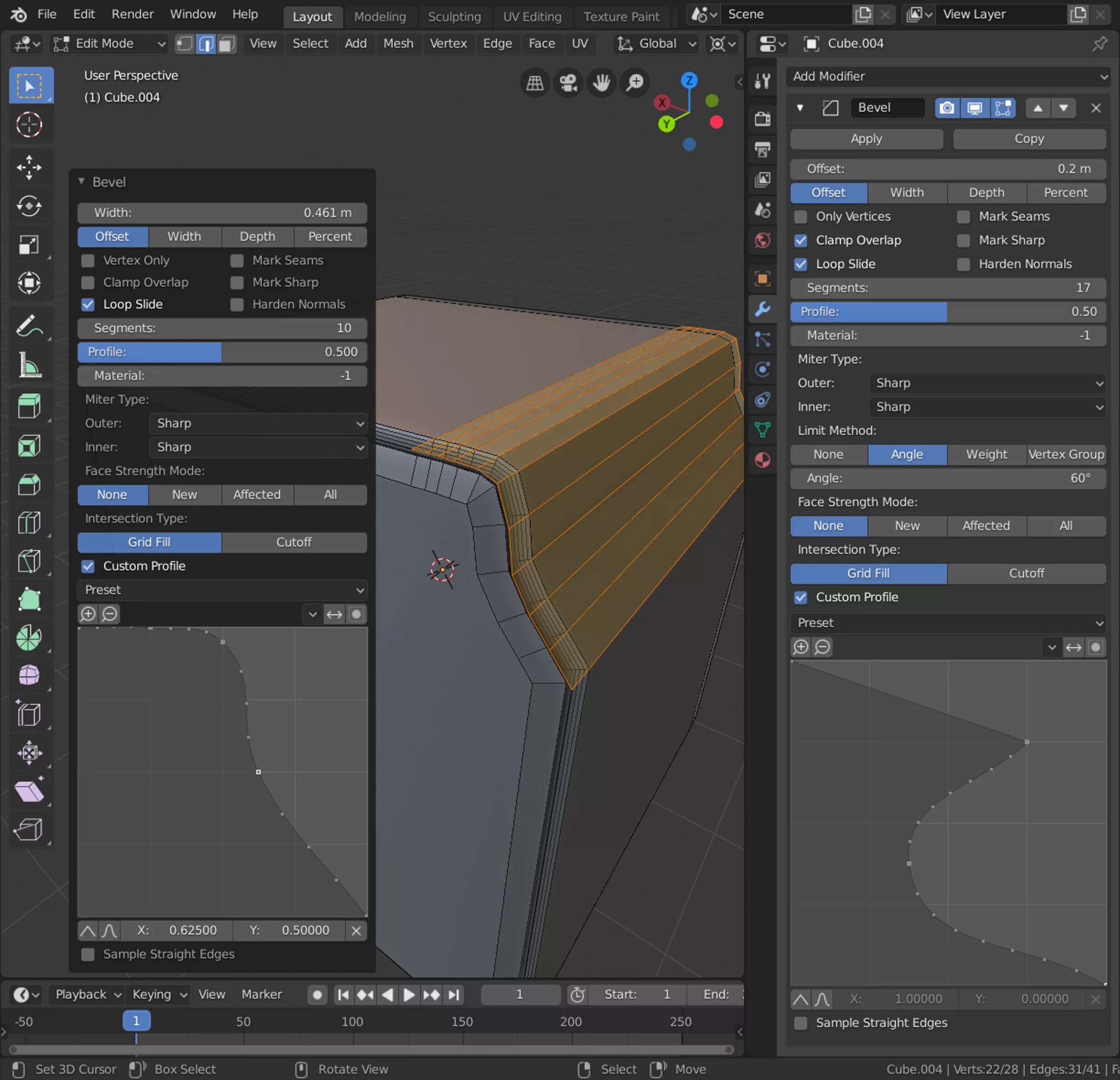Activate the Rotate tool

pyautogui.click(x=29, y=206)
